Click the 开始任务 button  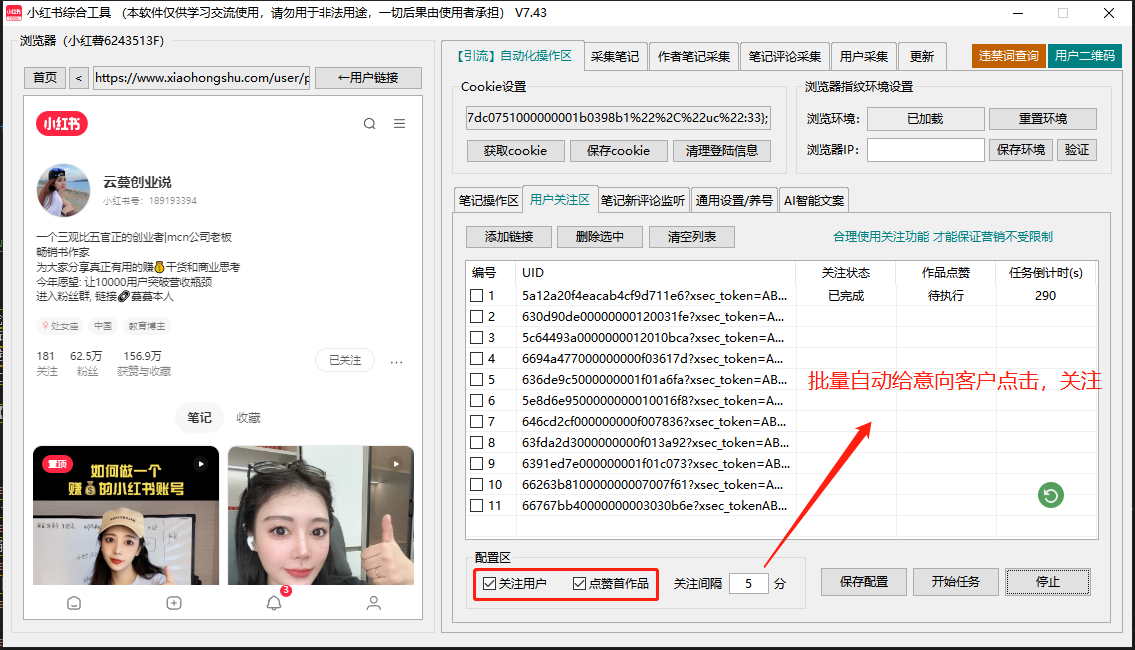coord(955,581)
